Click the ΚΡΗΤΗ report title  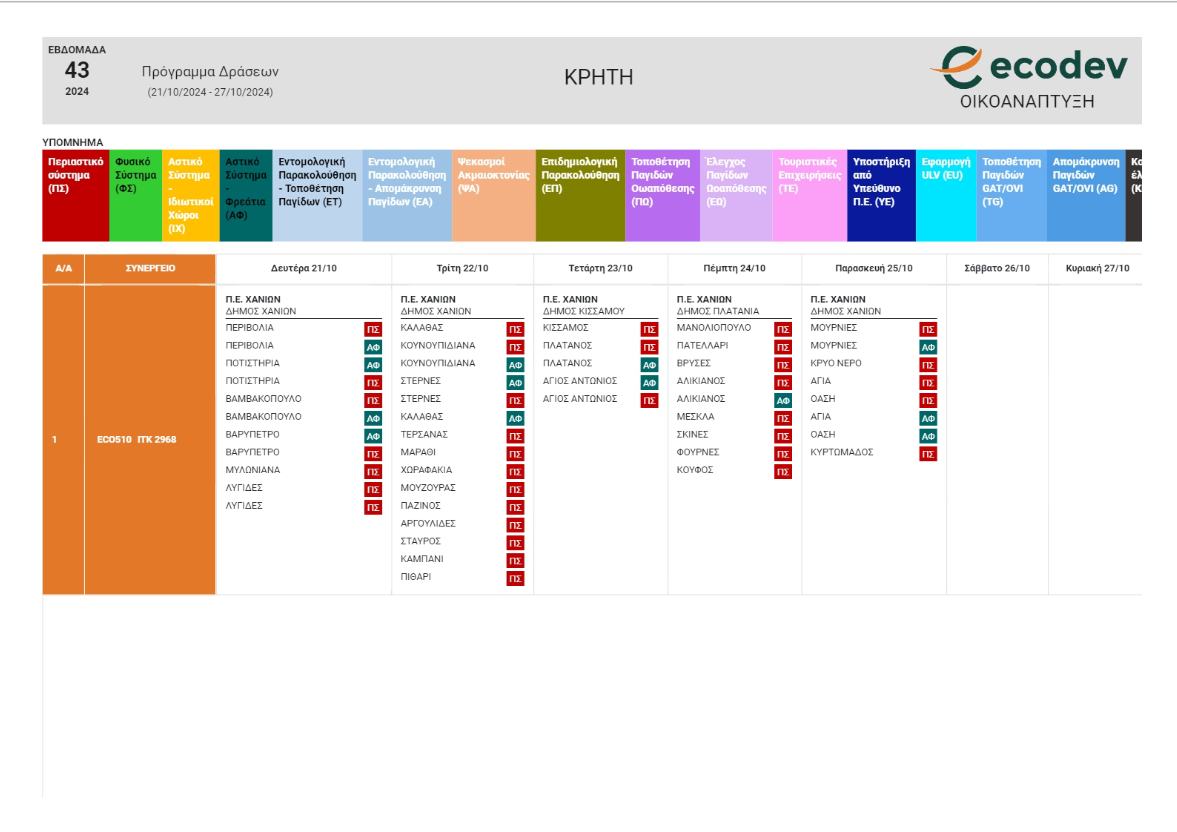pos(598,78)
